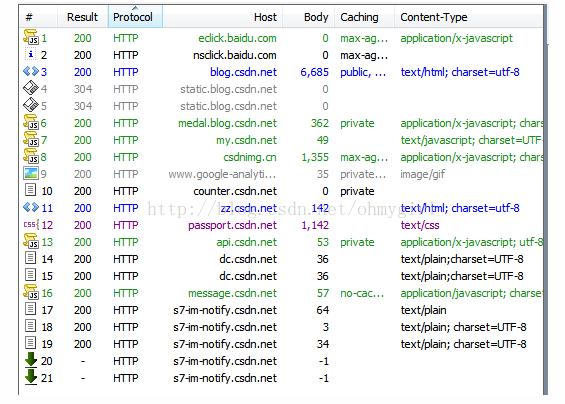The image size is (565, 404).
Task: Click the HTML icon of zz.csdn.net session
Action: (x=31, y=207)
